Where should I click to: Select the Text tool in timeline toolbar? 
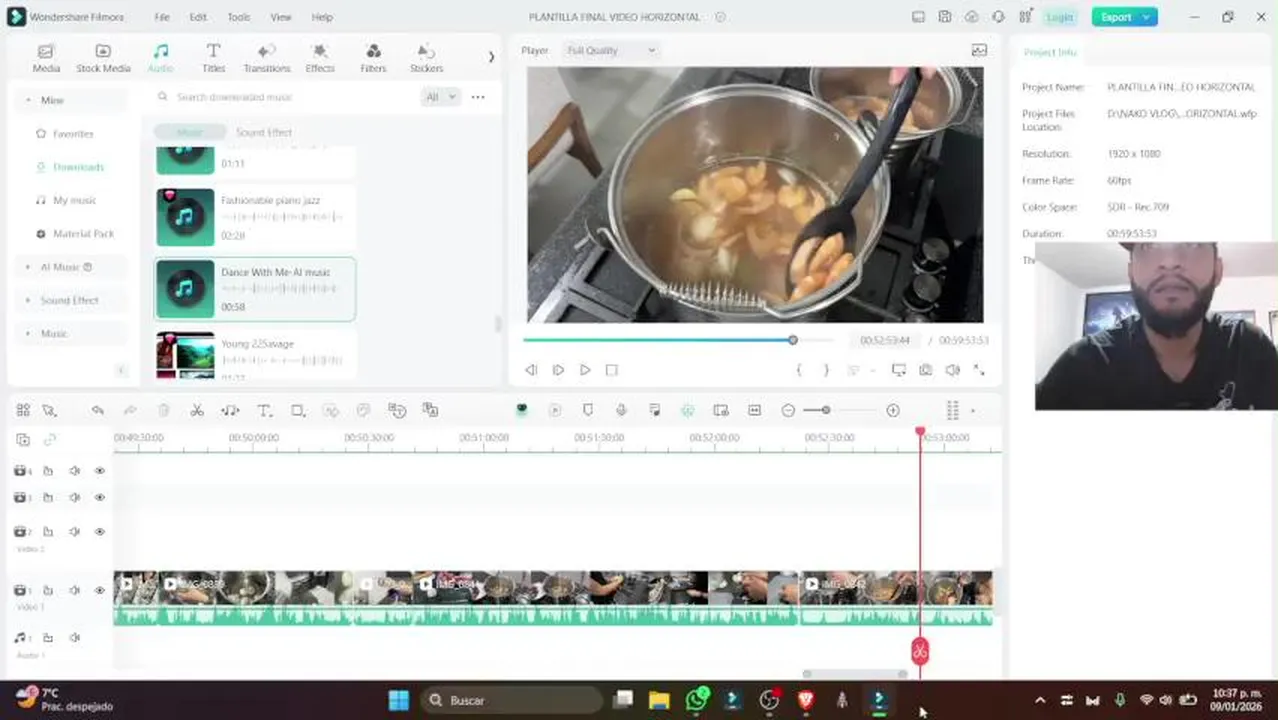264,410
